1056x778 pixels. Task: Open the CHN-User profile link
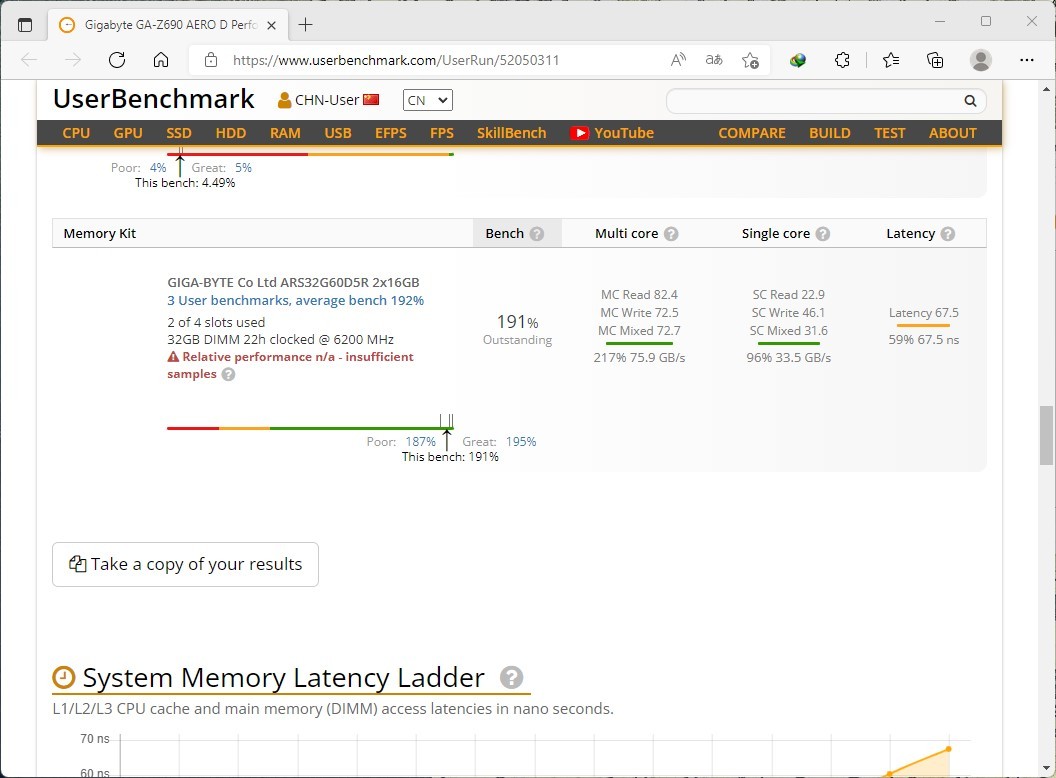coord(327,100)
